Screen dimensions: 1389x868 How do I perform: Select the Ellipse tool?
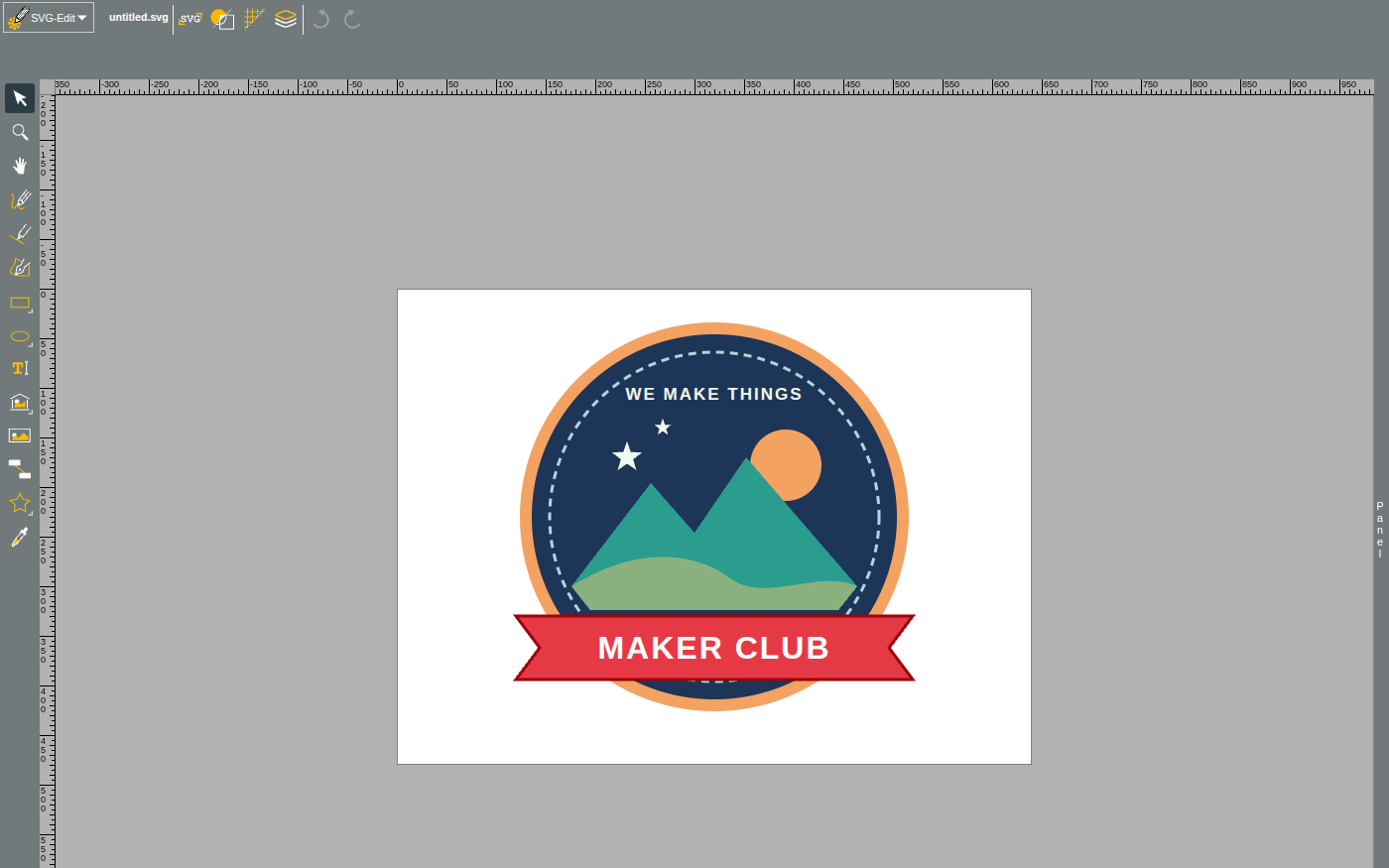pyautogui.click(x=20, y=334)
